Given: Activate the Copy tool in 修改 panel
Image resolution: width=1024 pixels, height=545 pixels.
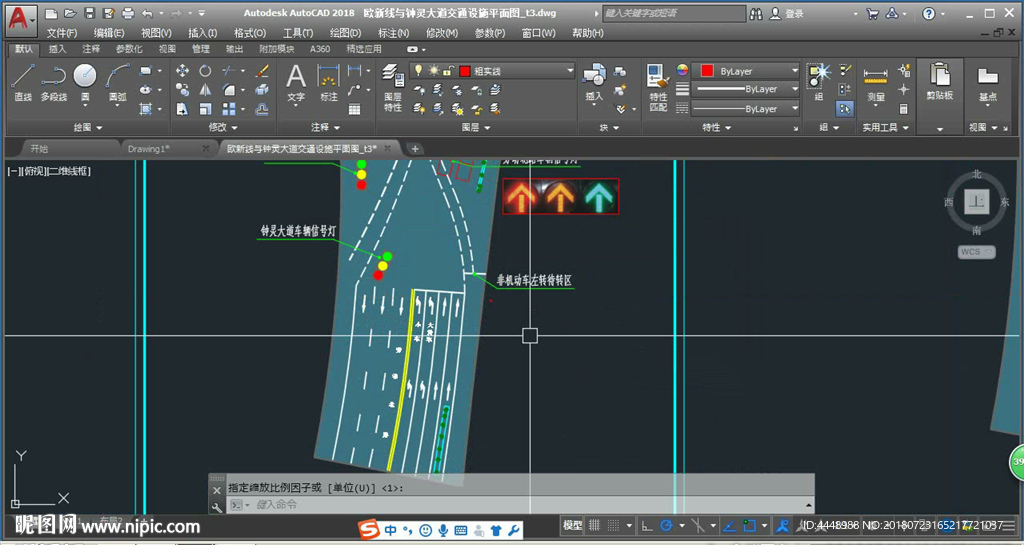Looking at the screenshot, I should [183, 89].
